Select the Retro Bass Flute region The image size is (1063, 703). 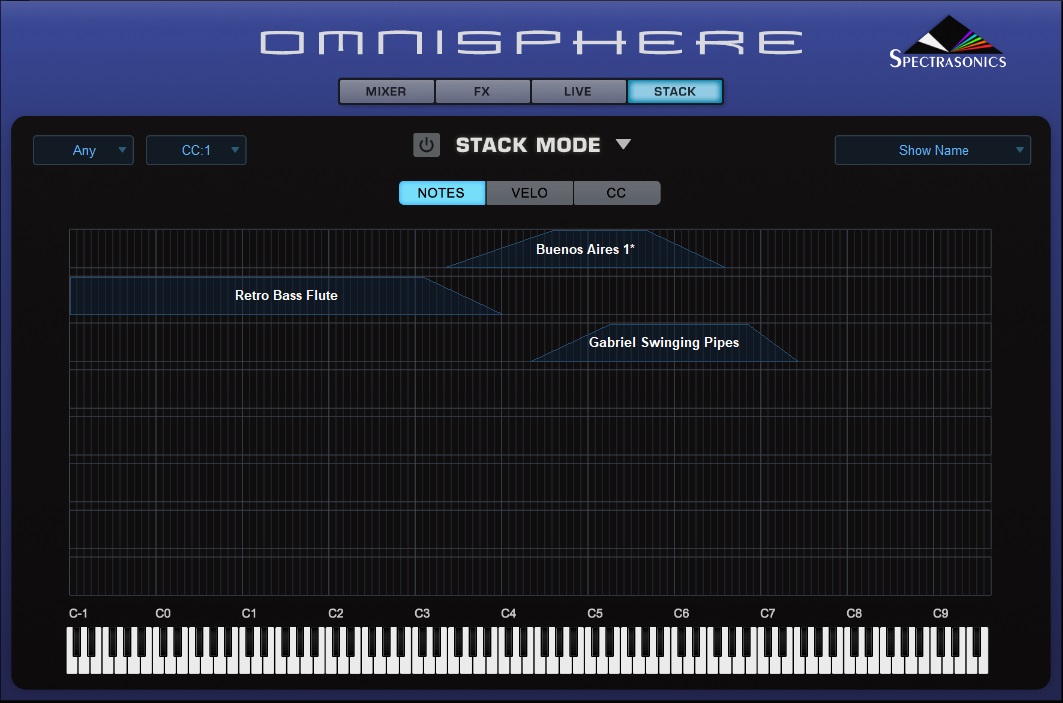285,296
